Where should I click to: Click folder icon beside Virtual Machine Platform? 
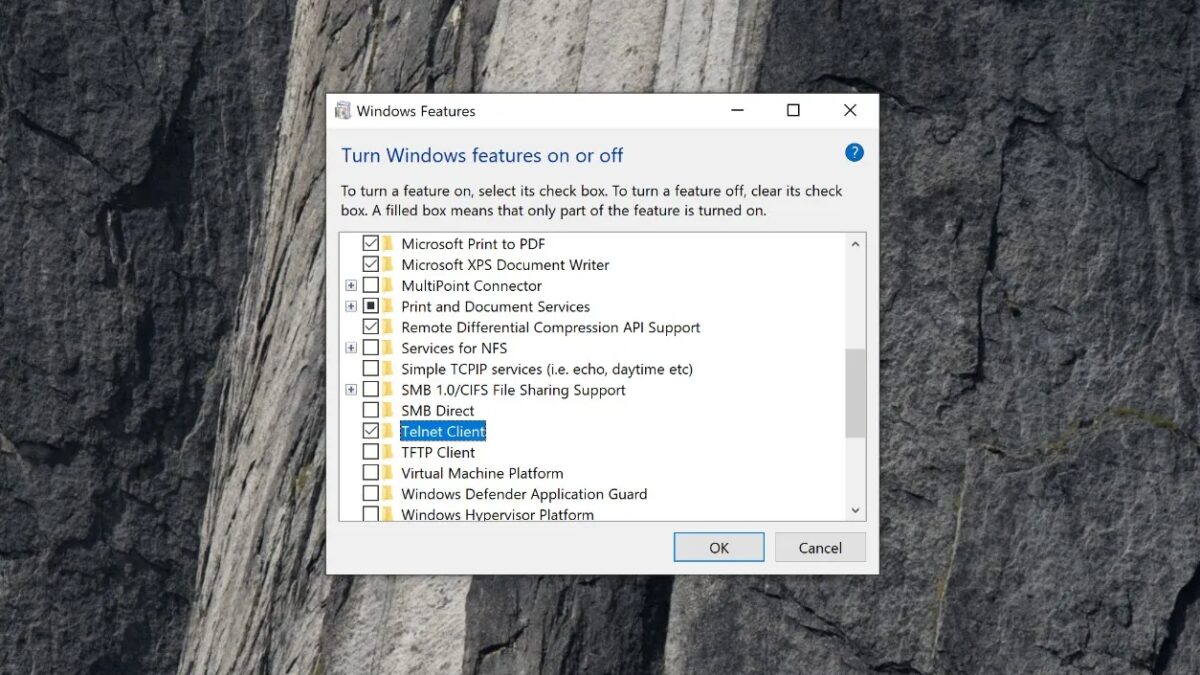[x=388, y=473]
